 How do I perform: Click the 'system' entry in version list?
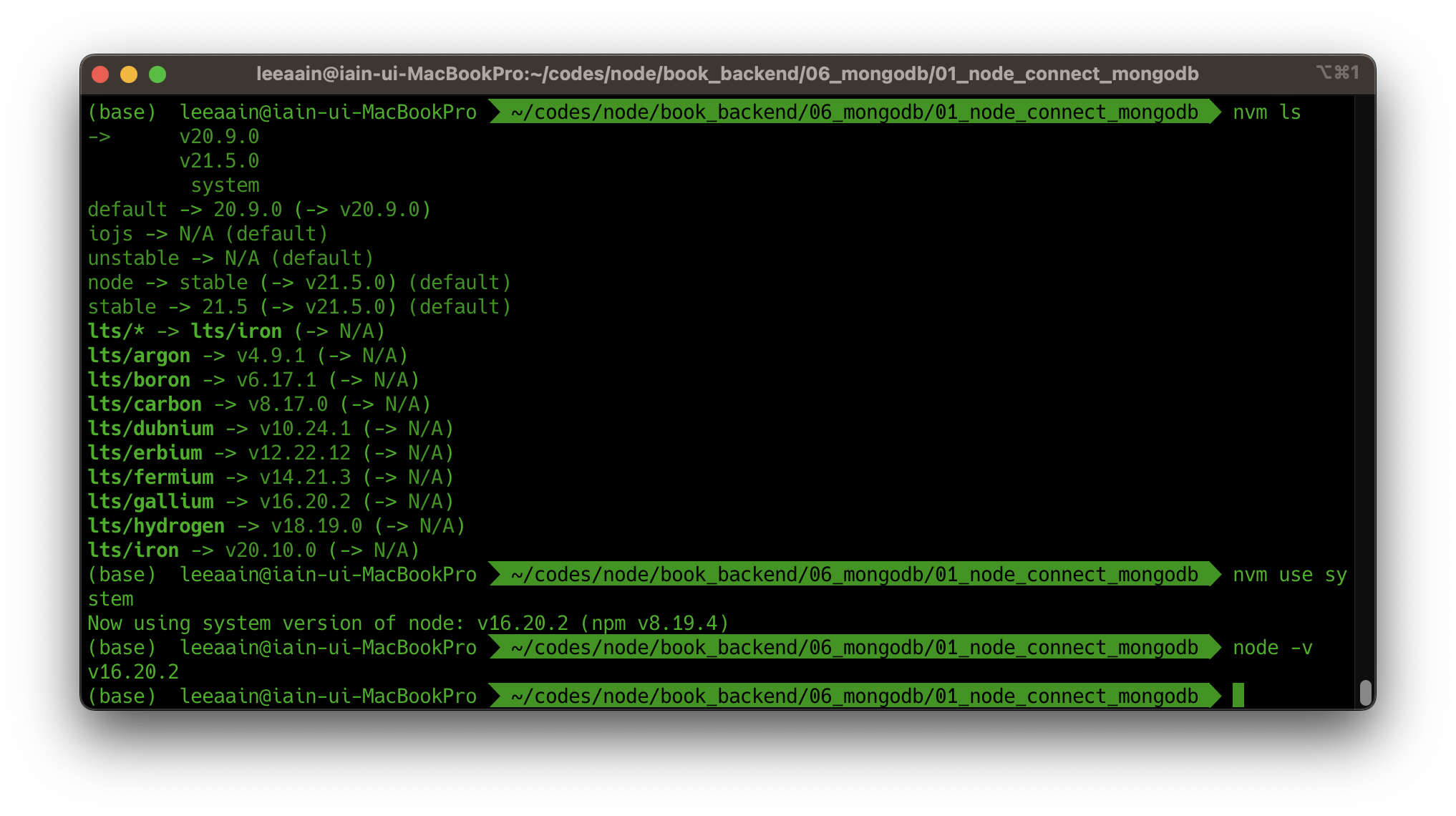(x=225, y=185)
